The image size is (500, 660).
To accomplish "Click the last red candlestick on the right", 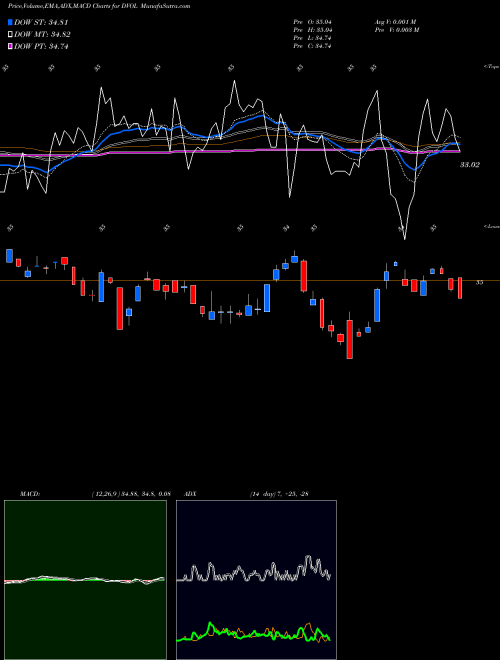I will 460,288.
